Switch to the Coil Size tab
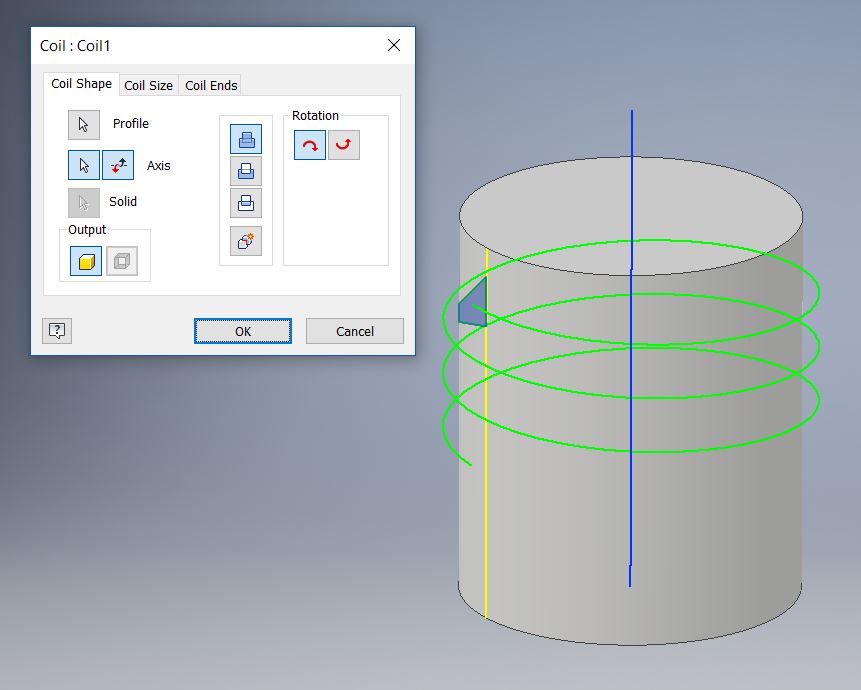The image size is (861, 690). 147,85
